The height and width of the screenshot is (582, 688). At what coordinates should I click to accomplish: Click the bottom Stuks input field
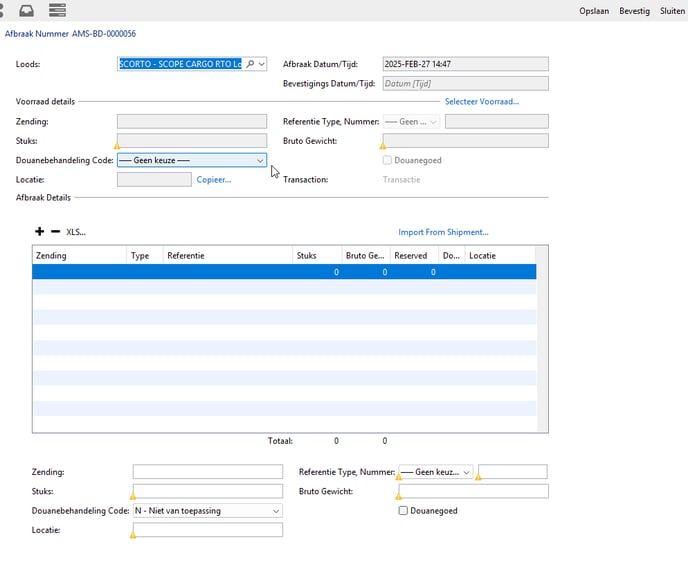coord(208,491)
